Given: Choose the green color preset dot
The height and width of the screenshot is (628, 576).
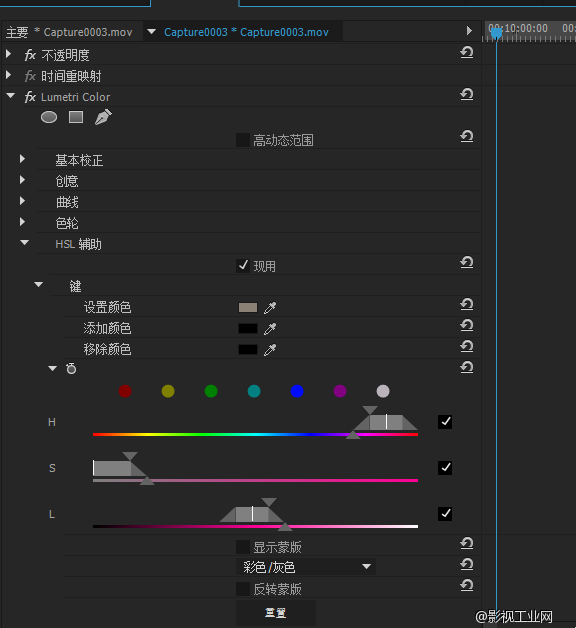Looking at the screenshot, I should (211, 391).
